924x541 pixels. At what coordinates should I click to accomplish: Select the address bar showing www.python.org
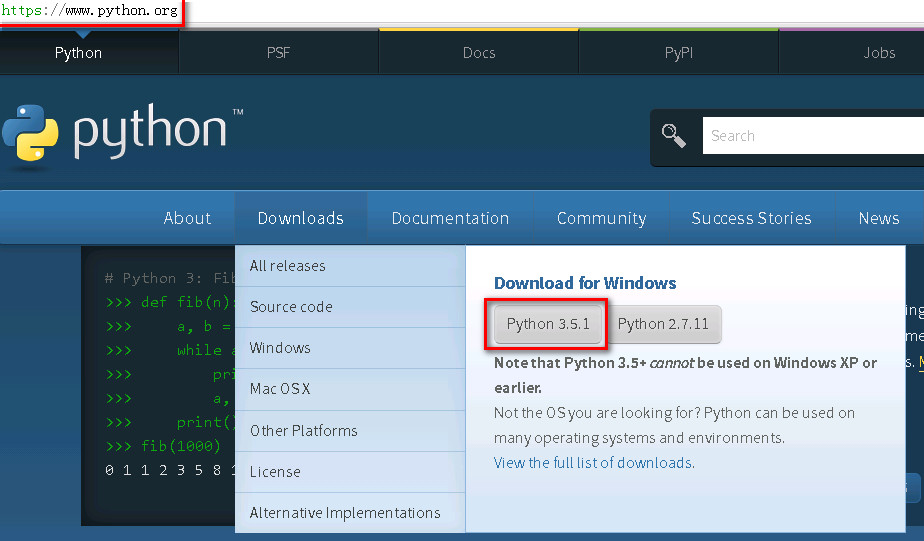click(90, 12)
